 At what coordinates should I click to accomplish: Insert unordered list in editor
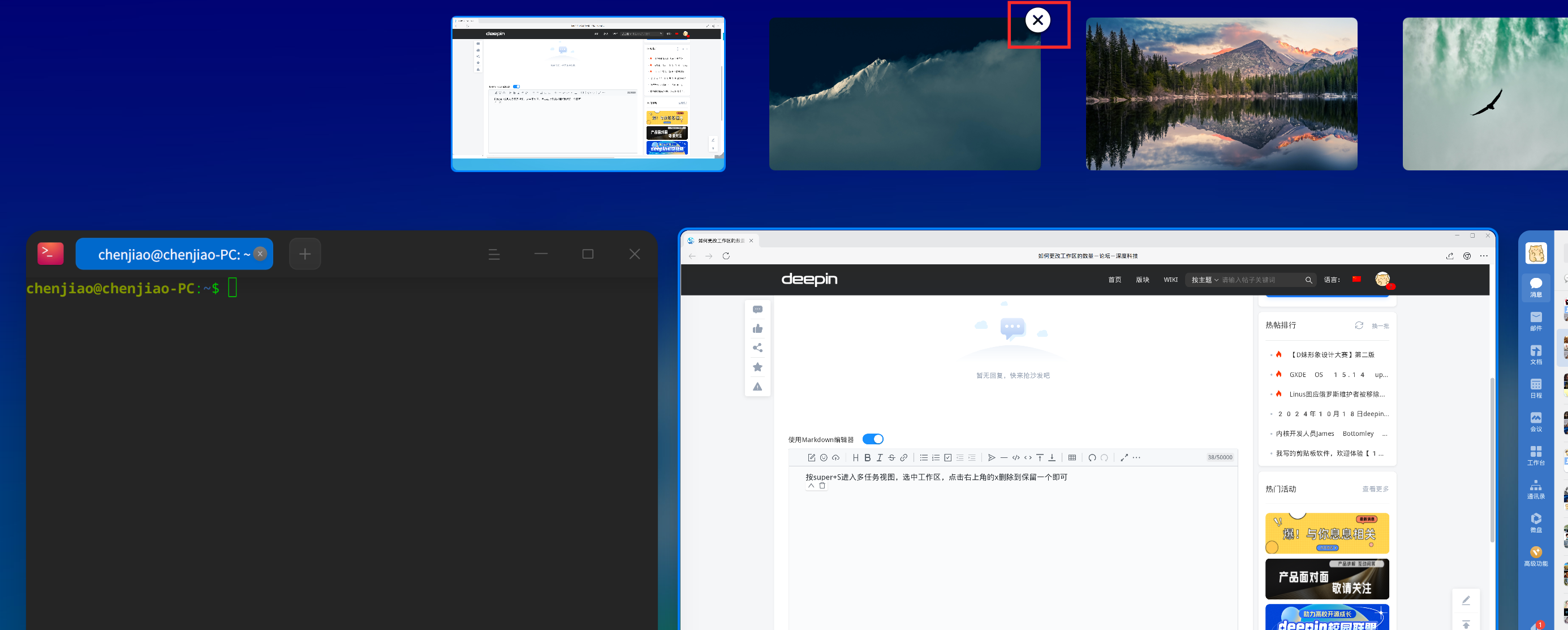[x=924, y=457]
